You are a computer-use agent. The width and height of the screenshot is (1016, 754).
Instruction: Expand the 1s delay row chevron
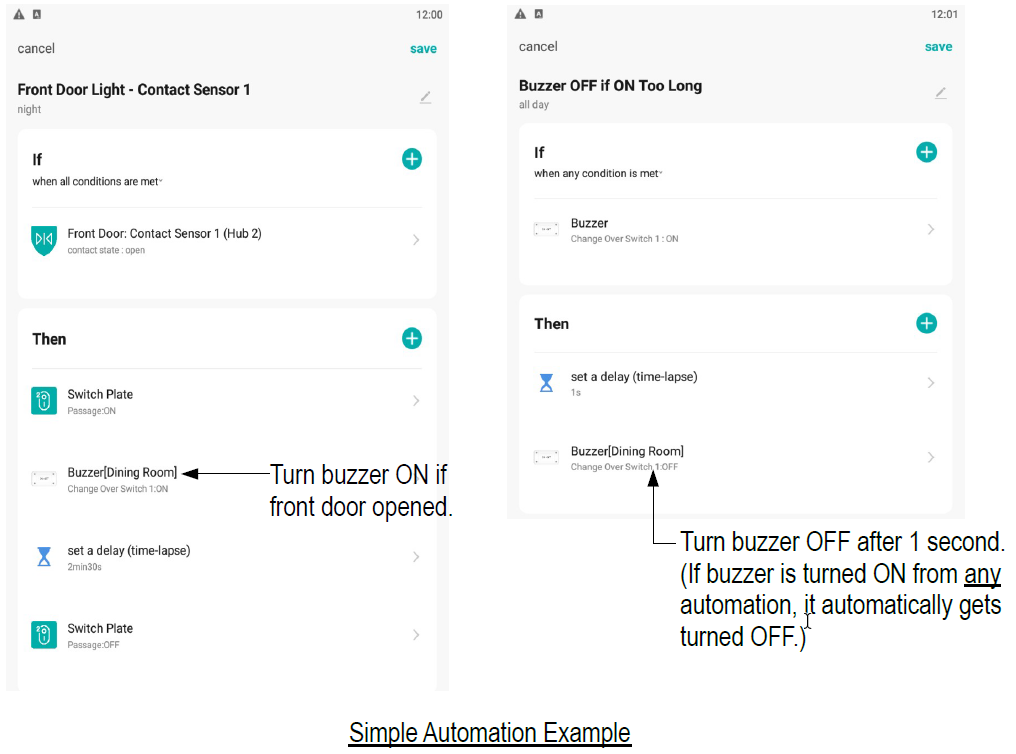tap(930, 383)
